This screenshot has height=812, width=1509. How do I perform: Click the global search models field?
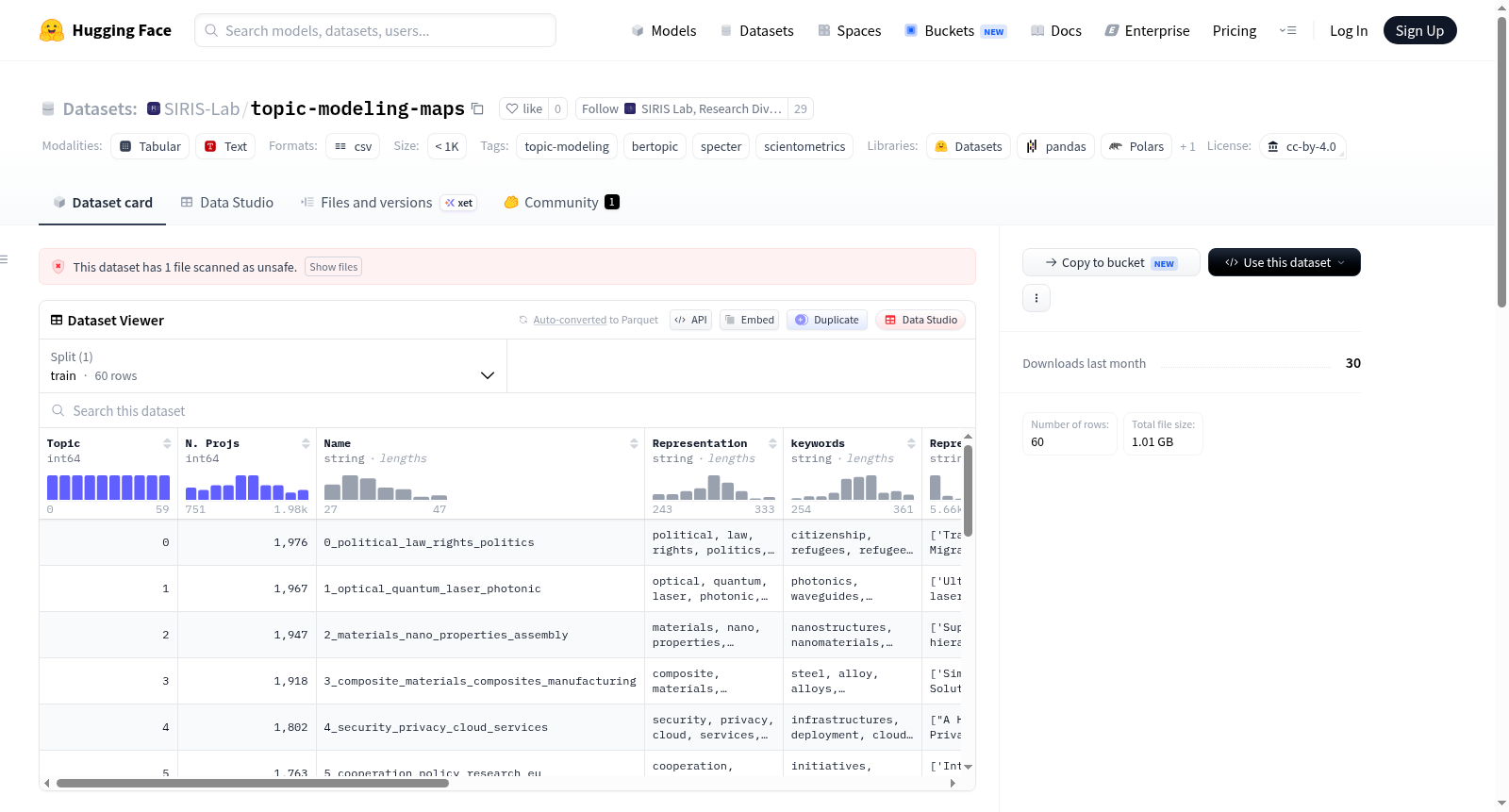click(375, 30)
